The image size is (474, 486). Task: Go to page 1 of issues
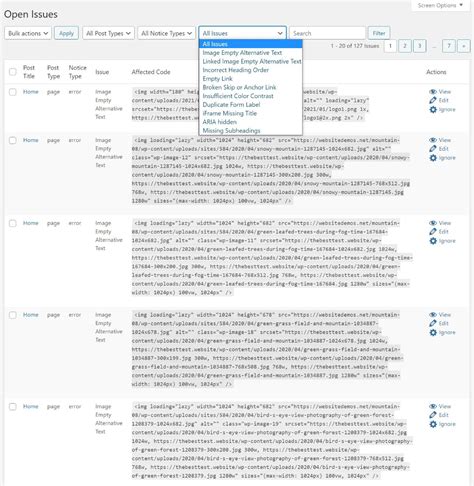390,46
